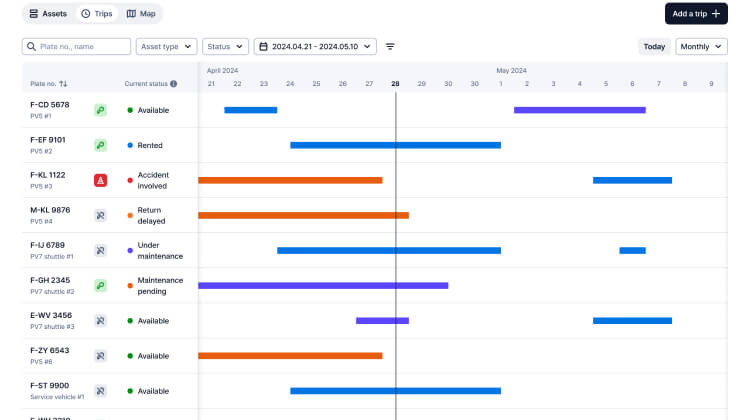The width and height of the screenshot is (750, 420).
Task: Click the green key icon for F-GH 2345
Action: click(100, 285)
